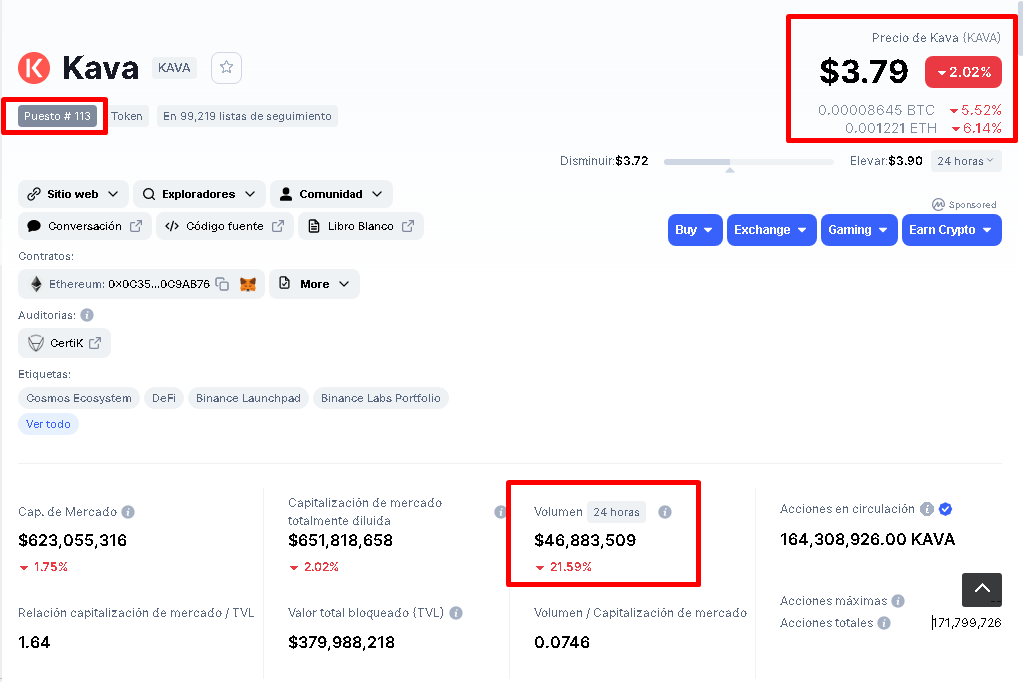Click the 24 horas volume period badge

(617, 512)
